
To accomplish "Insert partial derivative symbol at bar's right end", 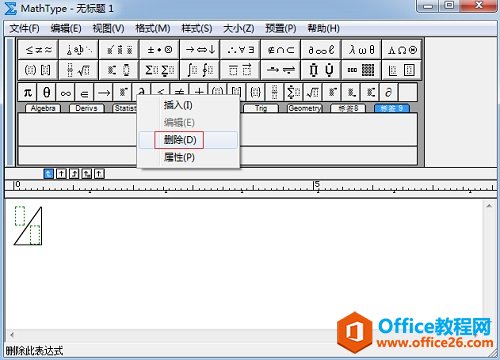I will 388,92.
